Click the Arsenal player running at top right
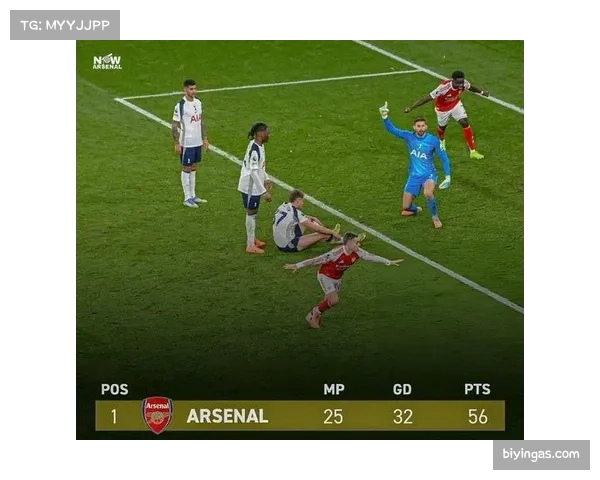 tap(450, 113)
